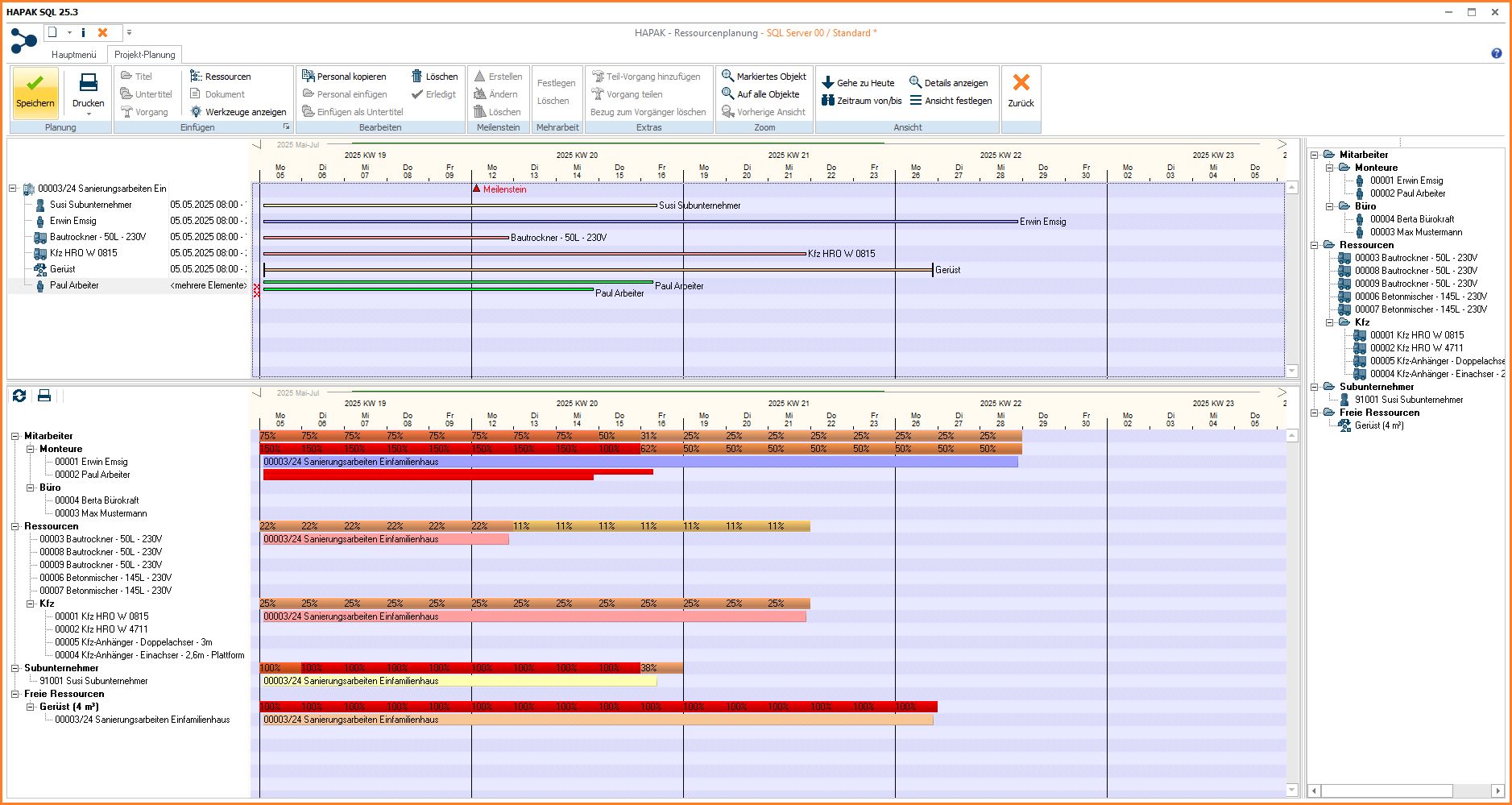The width and height of the screenshot is (1512, 805).
Task: Collapse the Monteure node in lower tree
Action: [x=31, y=449]
